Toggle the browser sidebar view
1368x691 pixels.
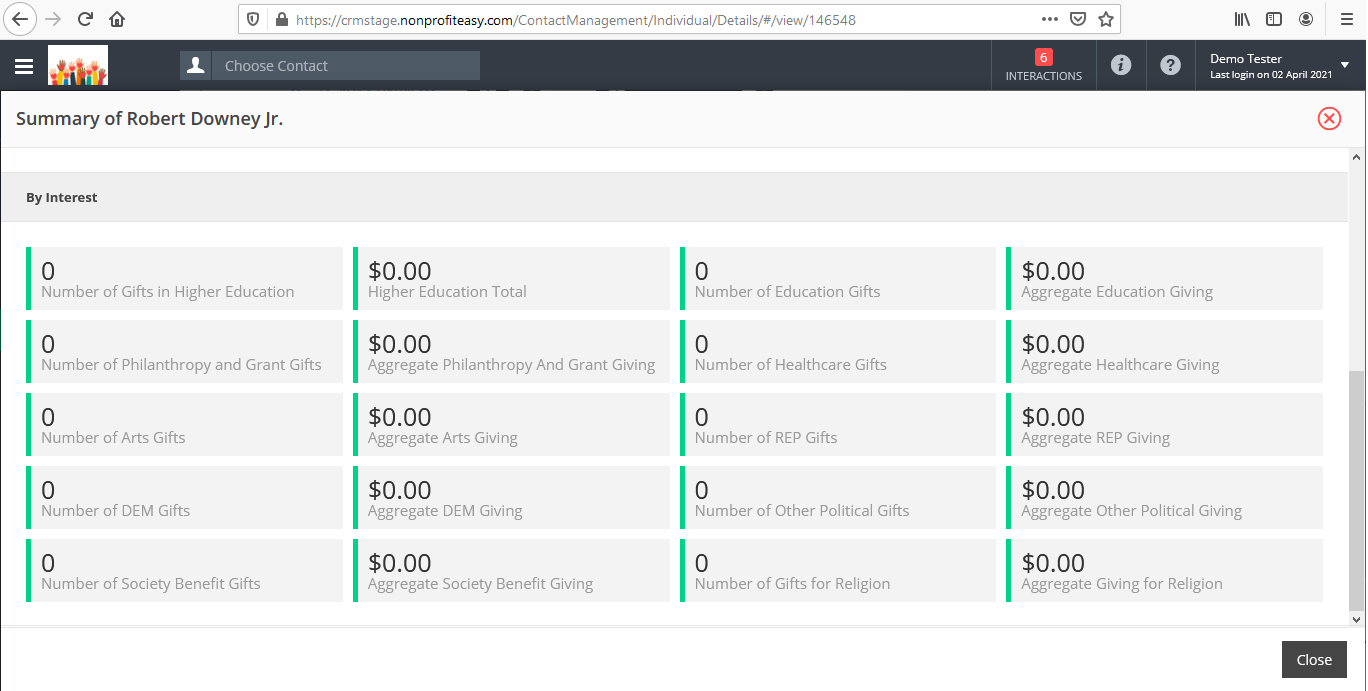(1274, 19)
